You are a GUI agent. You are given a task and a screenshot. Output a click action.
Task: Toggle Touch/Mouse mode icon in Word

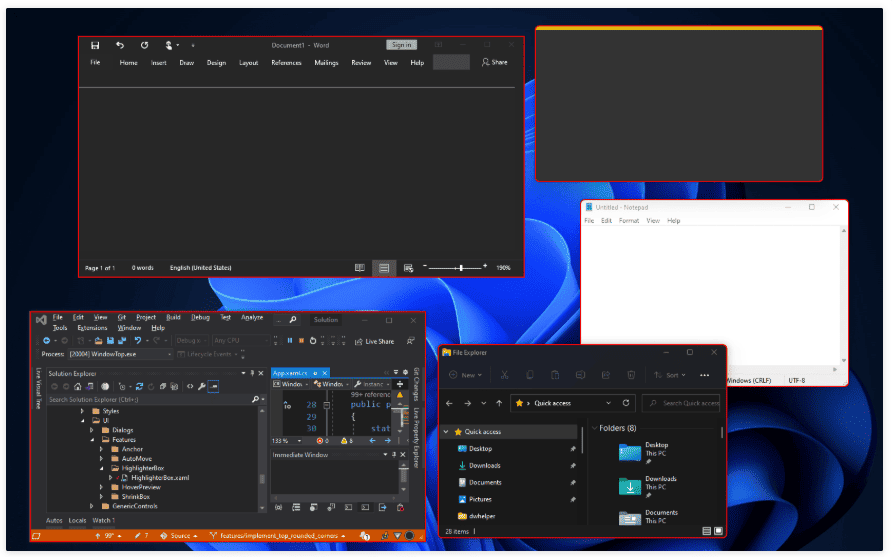(x=169, y=46)
